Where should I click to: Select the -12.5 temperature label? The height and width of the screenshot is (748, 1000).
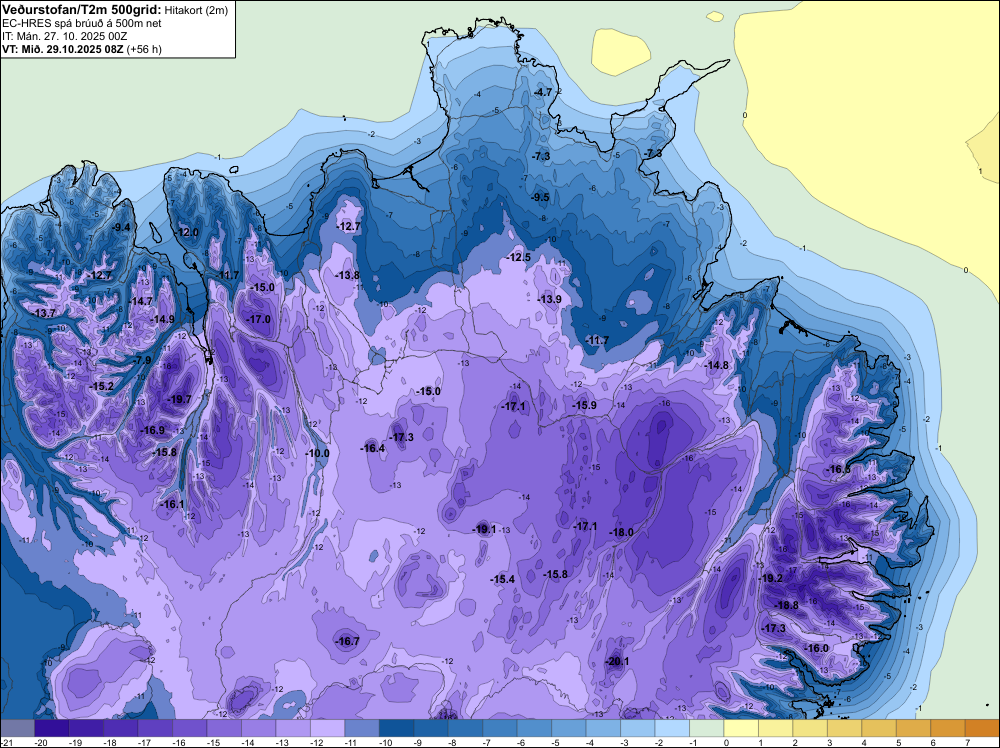point(518,257)
